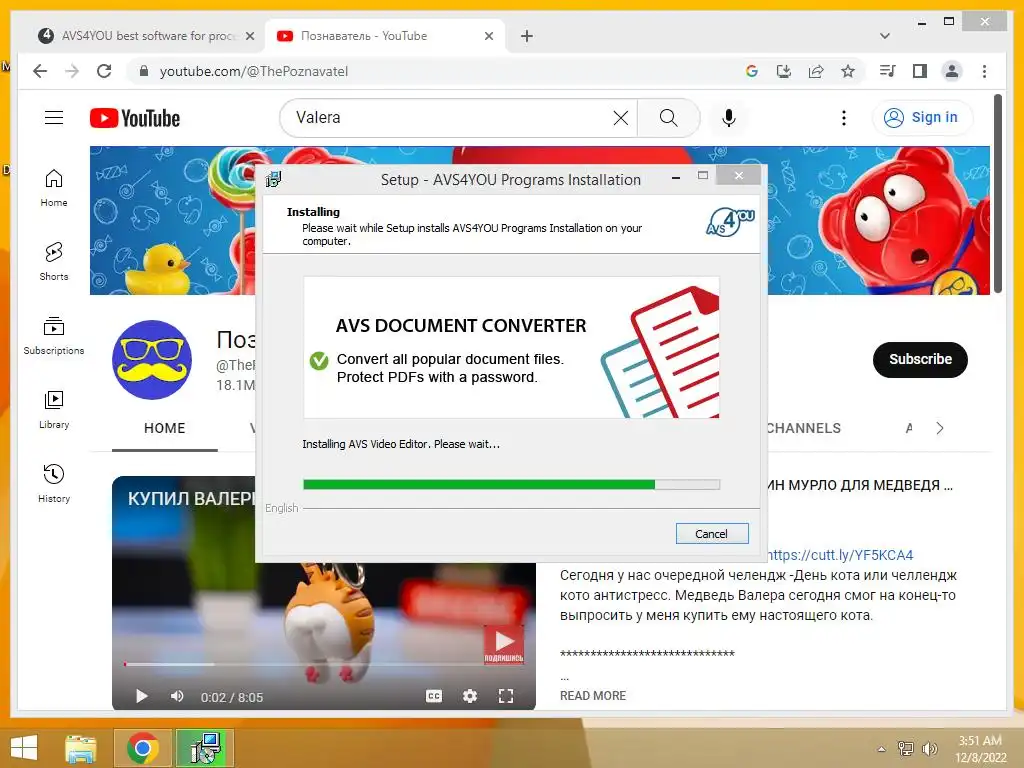The width and height of the screenshot is (1024, 768).
Task: Bookmark this page with star
Action: [x=848, y=71]
